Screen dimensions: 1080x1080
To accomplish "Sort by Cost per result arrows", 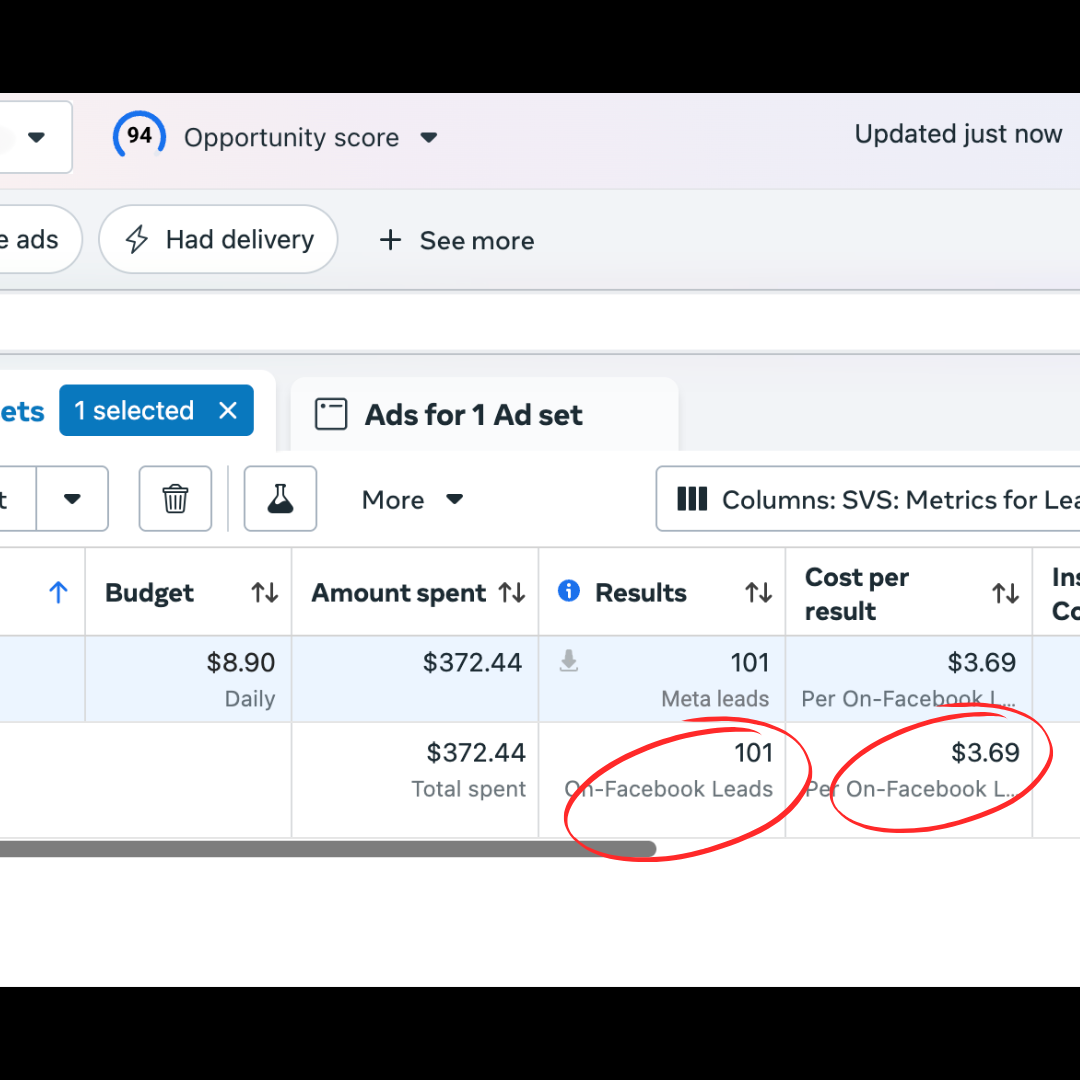I will 1005,594.
